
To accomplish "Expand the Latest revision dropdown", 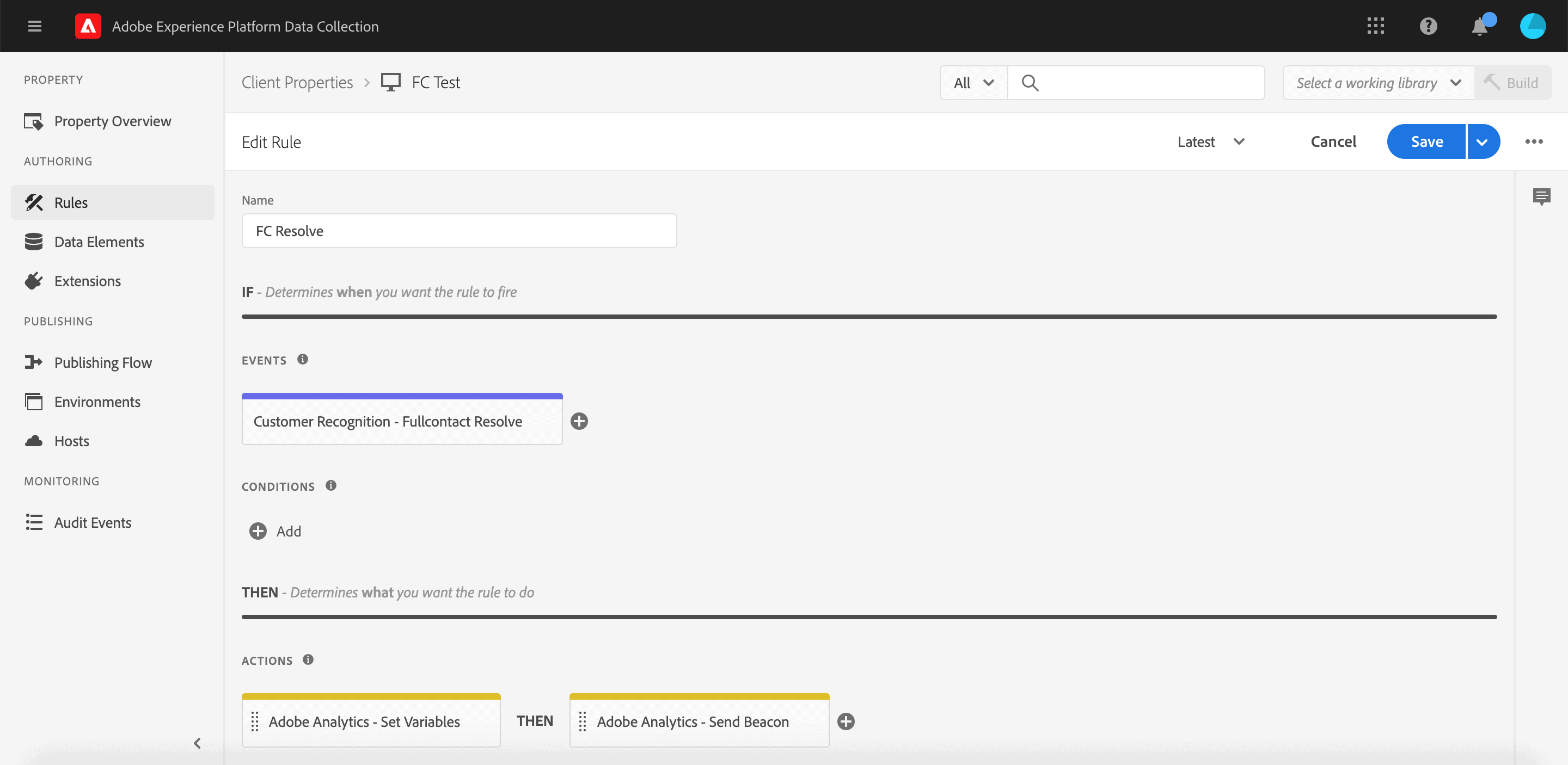I will tap(1210, 141).
